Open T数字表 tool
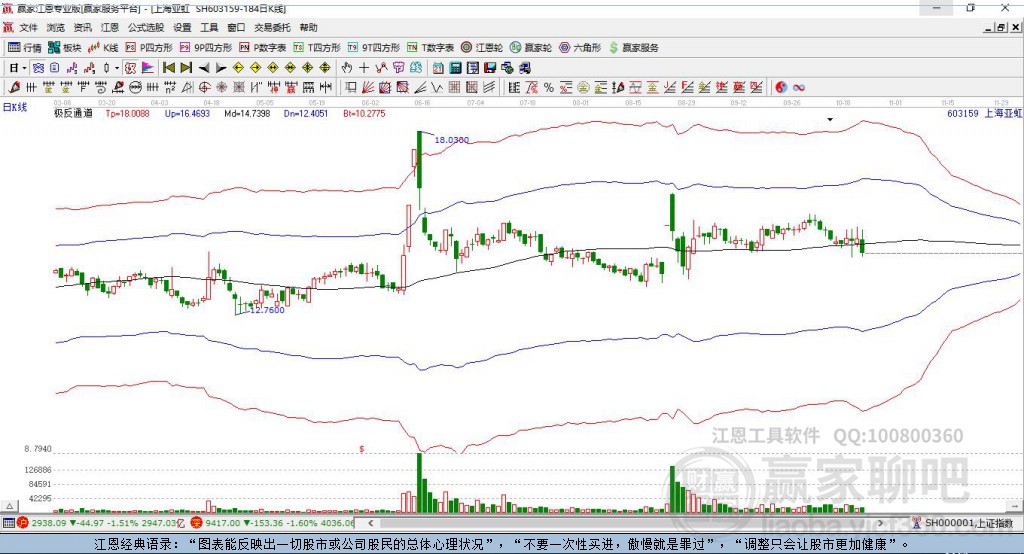 click(x=430, y=48)
